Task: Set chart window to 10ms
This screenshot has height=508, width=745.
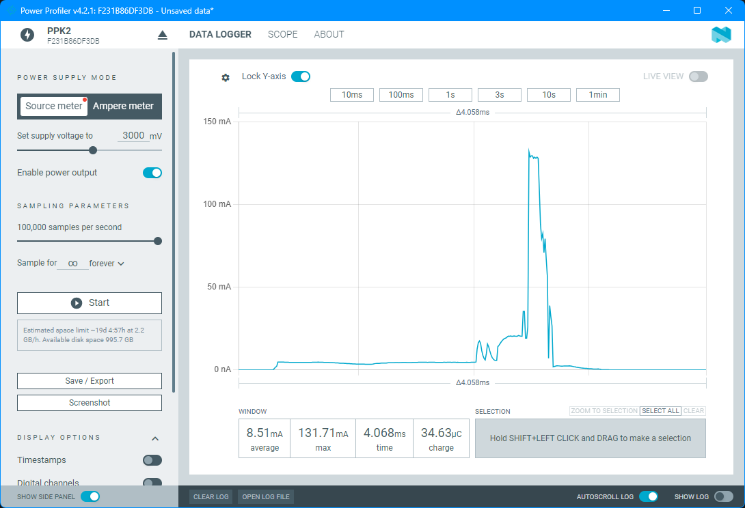Action: [352, 95]
